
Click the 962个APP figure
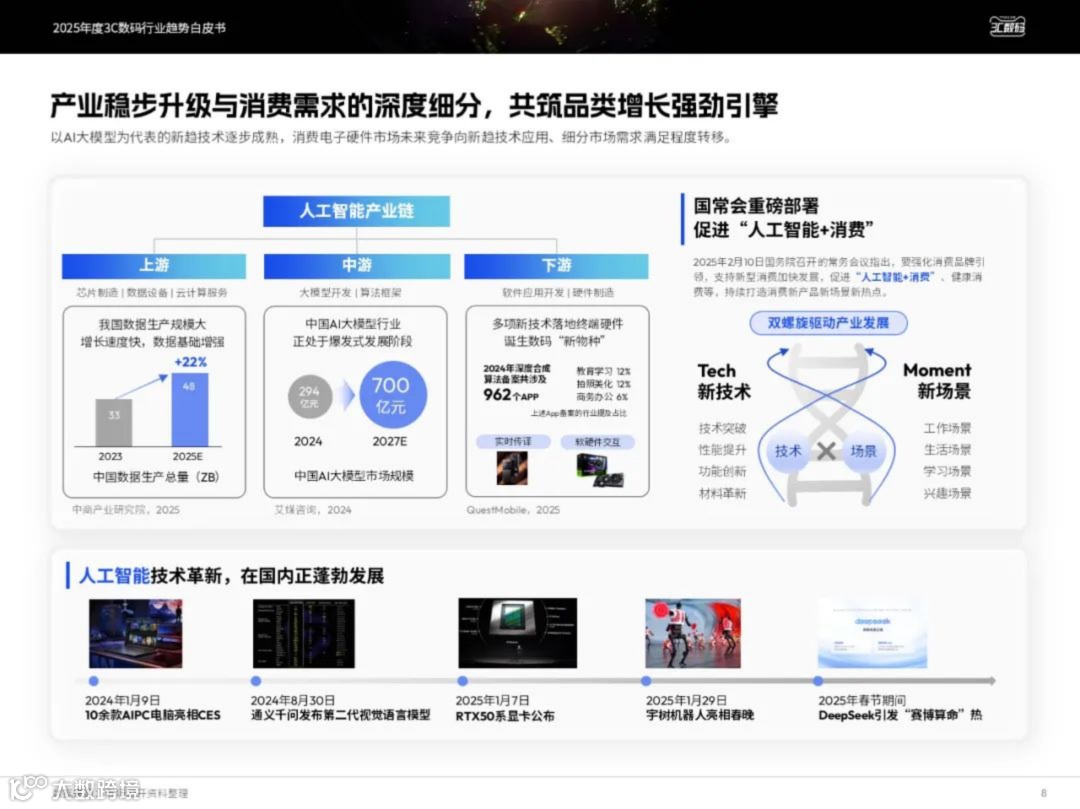pos(511,395)
